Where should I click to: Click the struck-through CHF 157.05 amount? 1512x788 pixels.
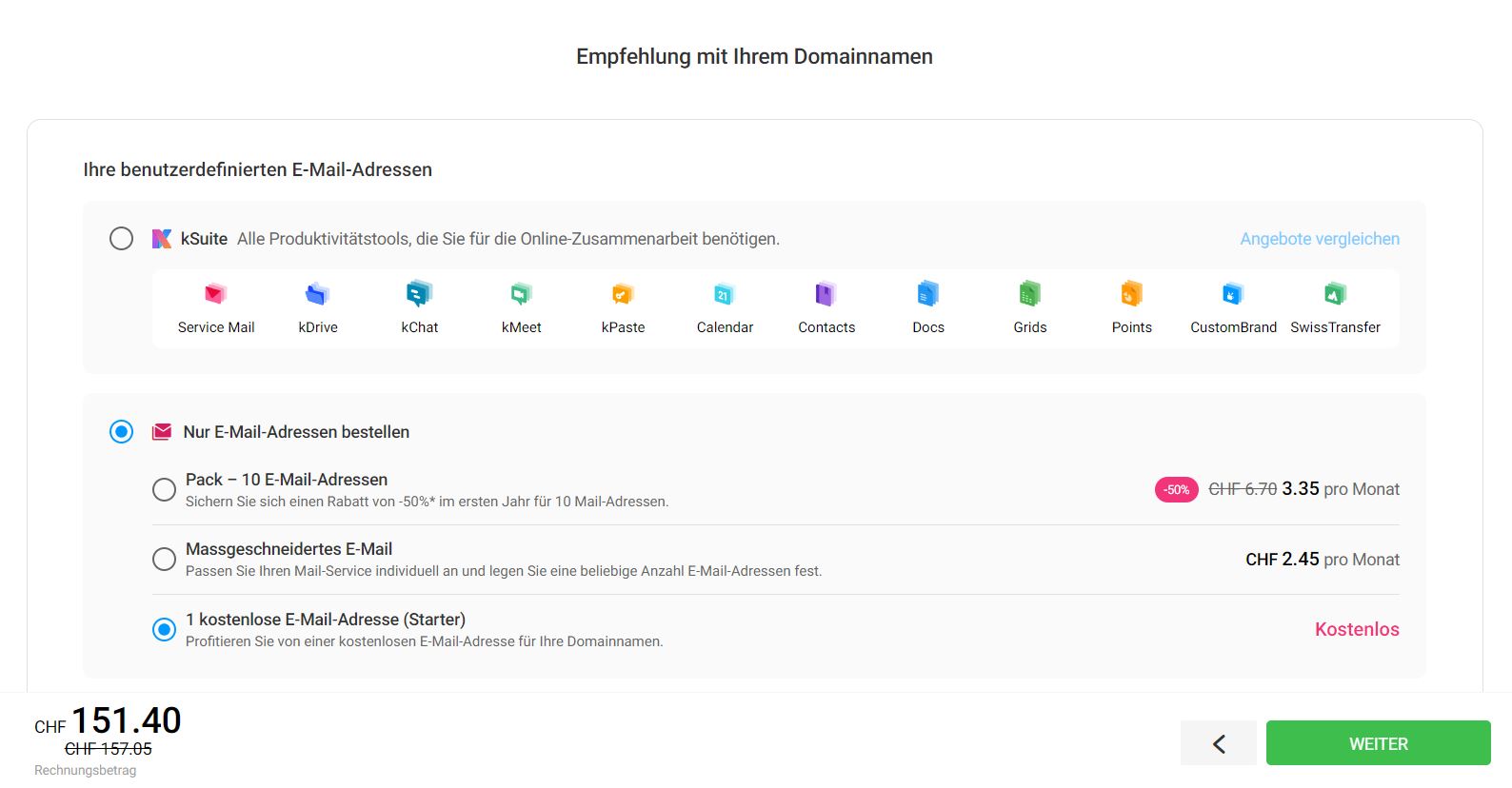click(108, 749)
